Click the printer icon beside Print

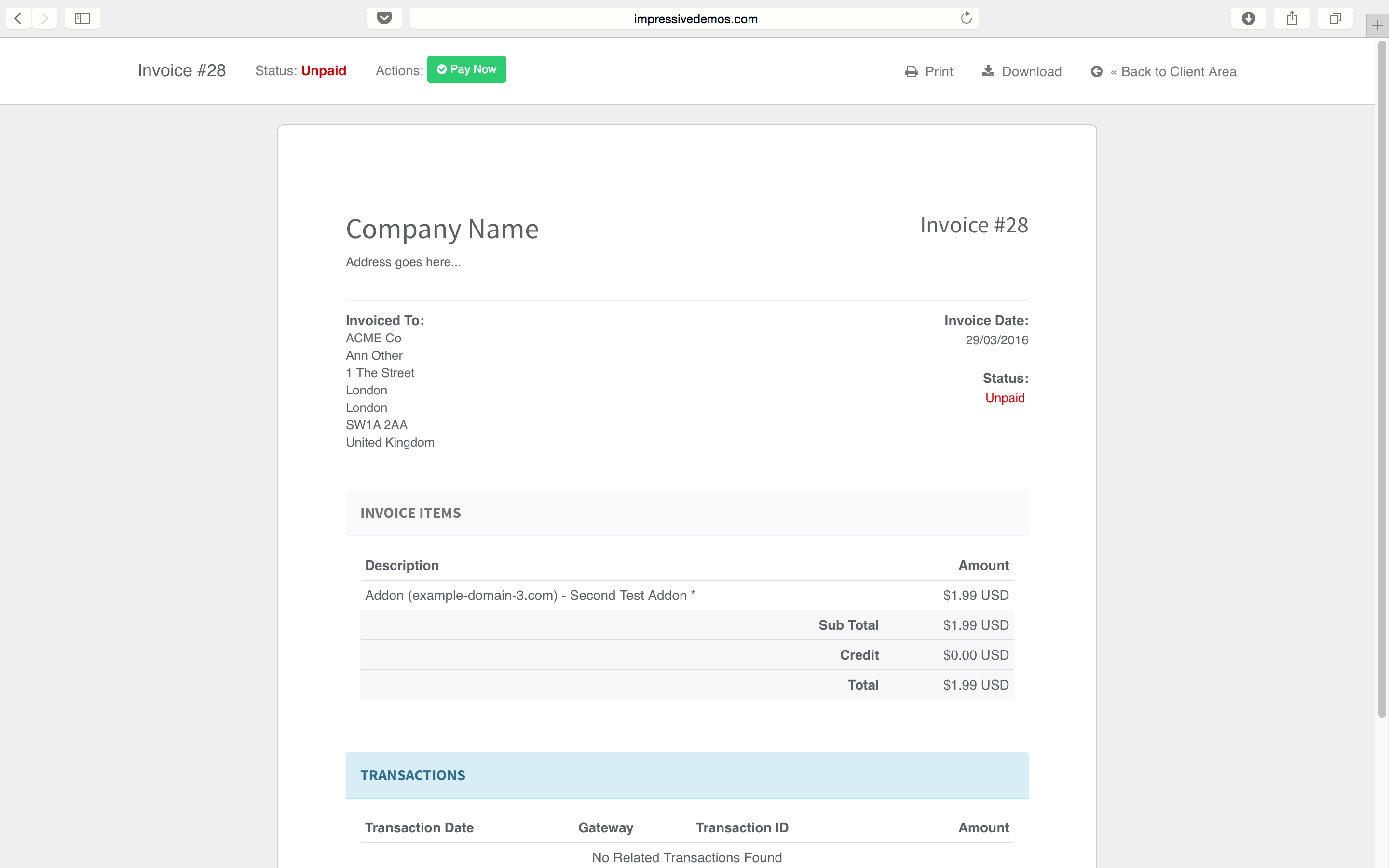click(912, 70)
